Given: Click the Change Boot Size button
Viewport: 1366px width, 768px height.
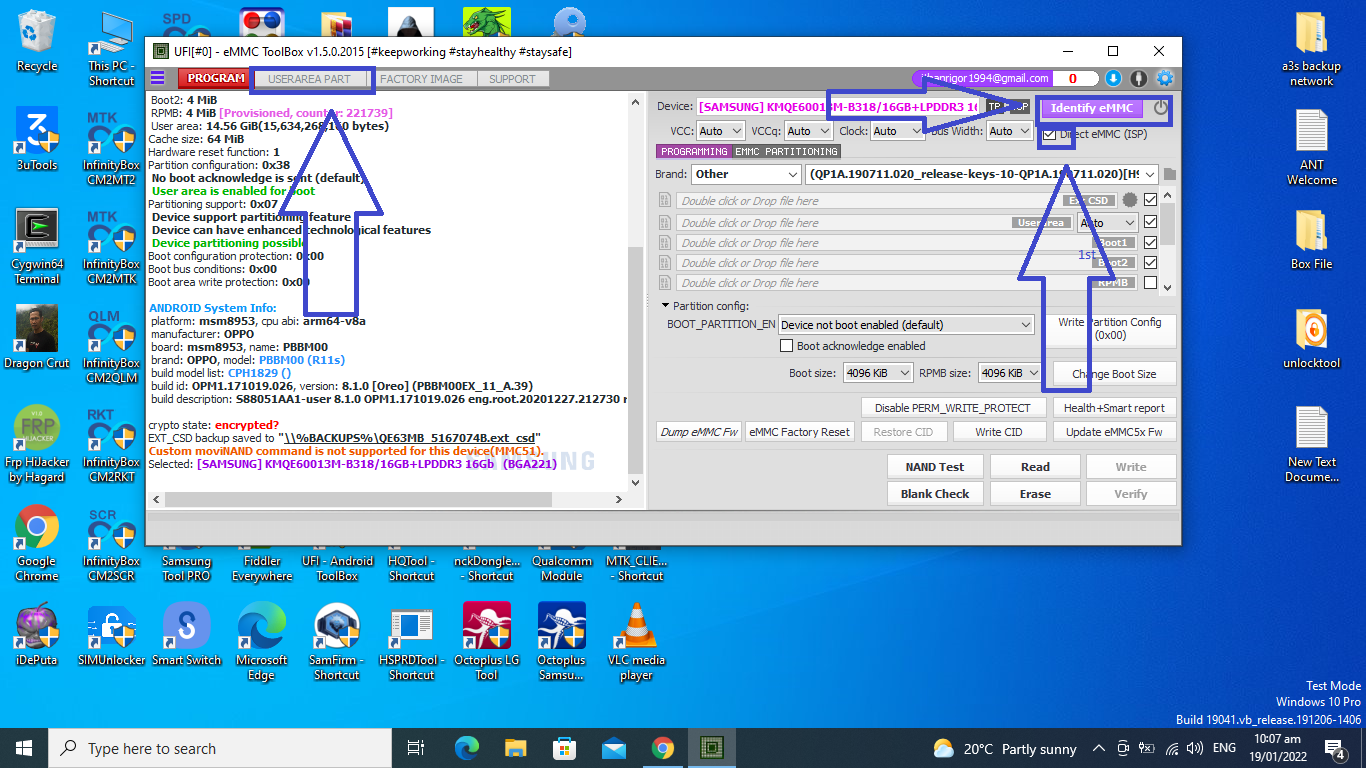Looking at the screenshot, I should point(1114,374).
